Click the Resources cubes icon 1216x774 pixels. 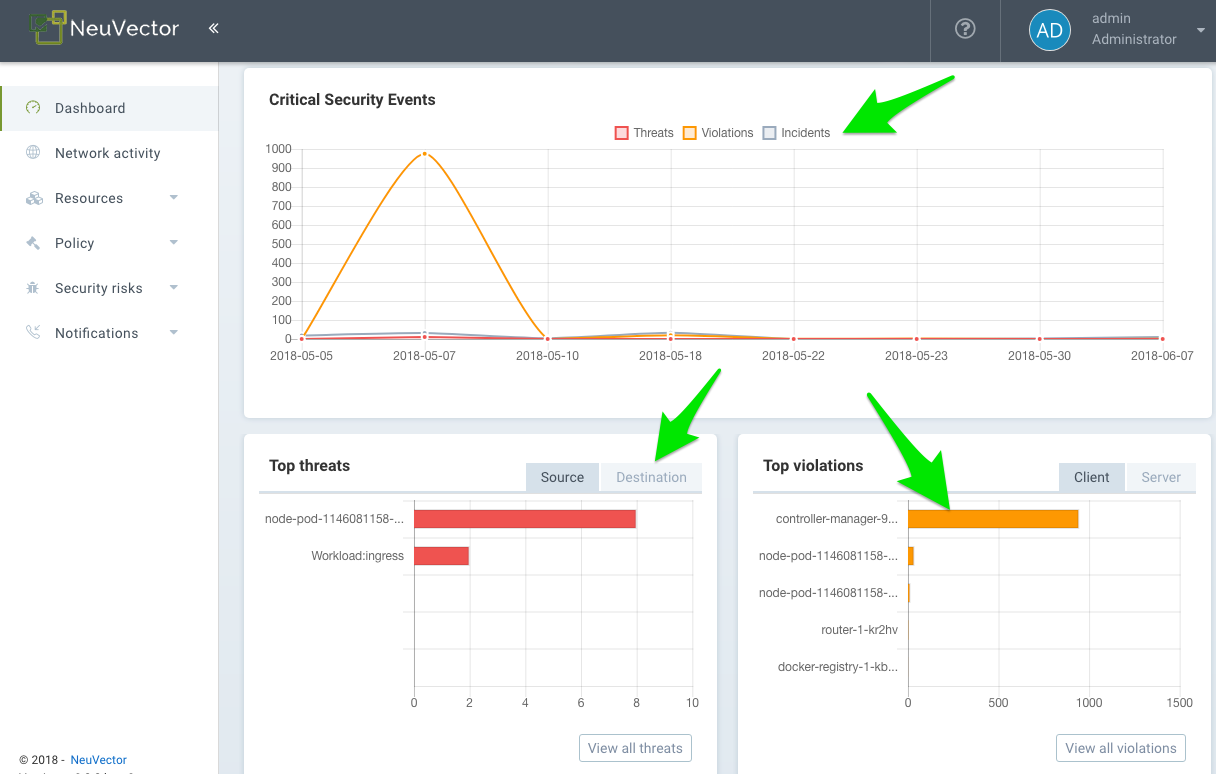pos(34,198)
